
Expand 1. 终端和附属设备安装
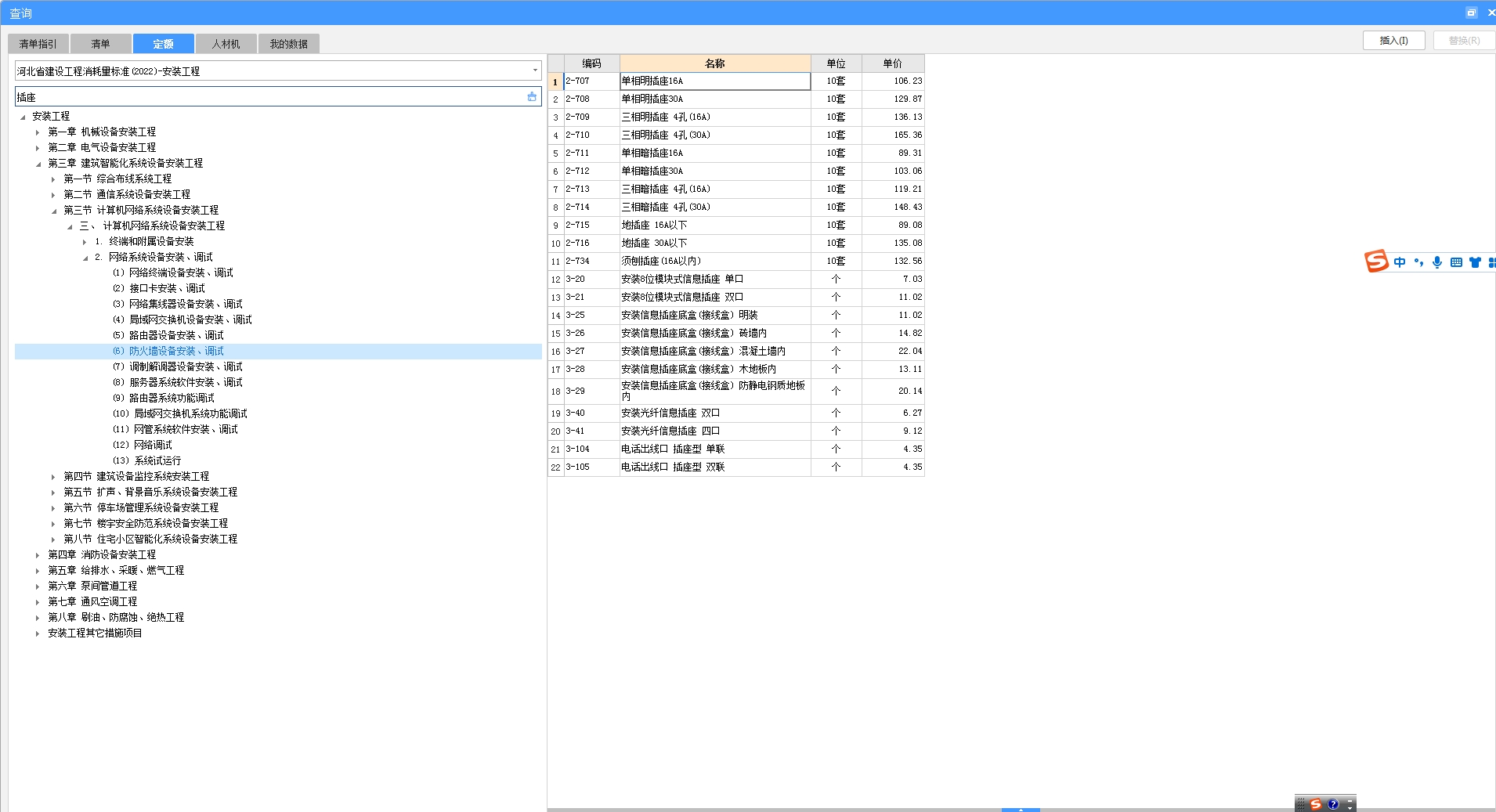pos(85,242)
